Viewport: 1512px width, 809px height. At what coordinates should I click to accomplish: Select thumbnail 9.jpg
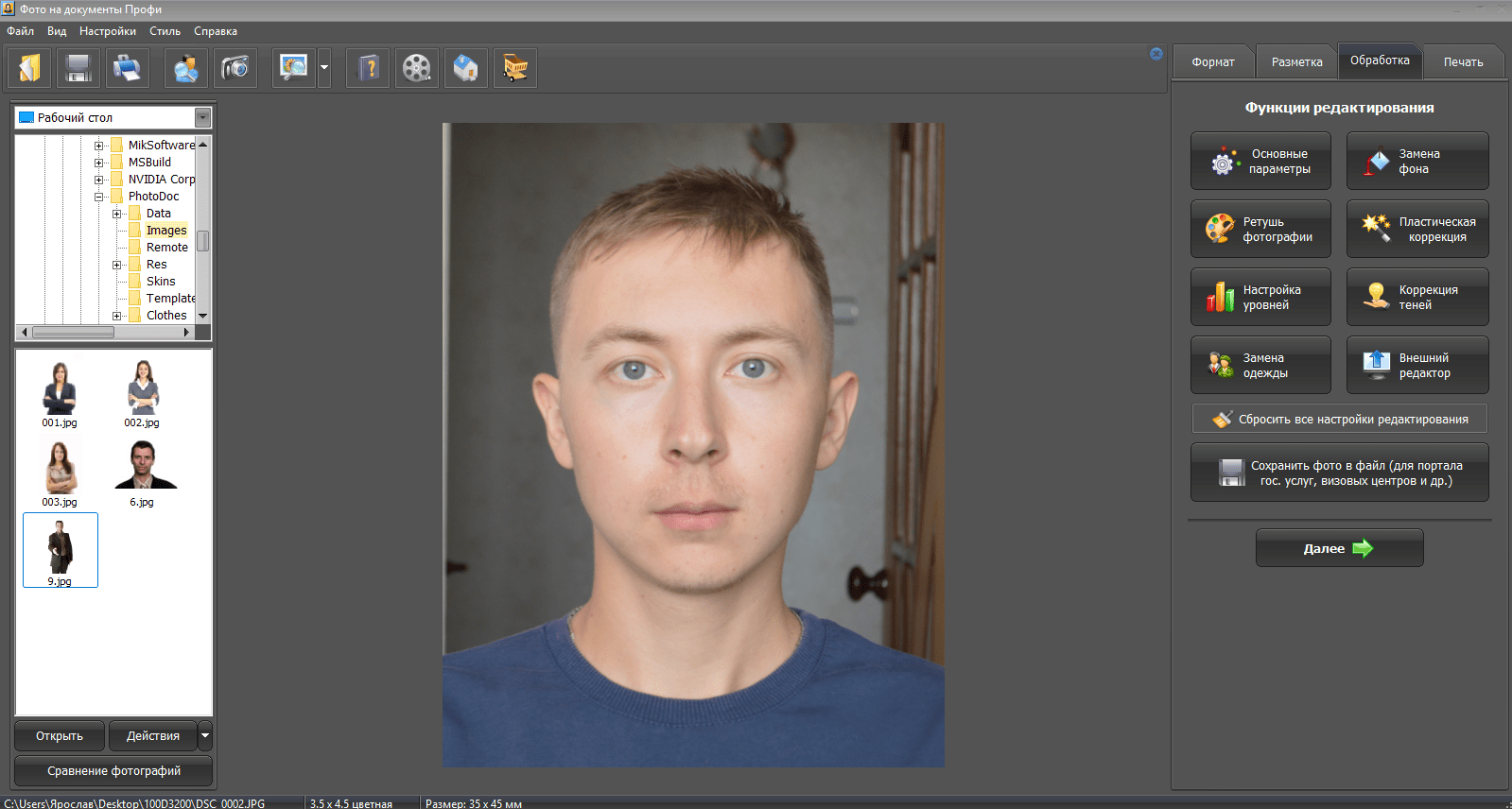(x=60, y=551)
